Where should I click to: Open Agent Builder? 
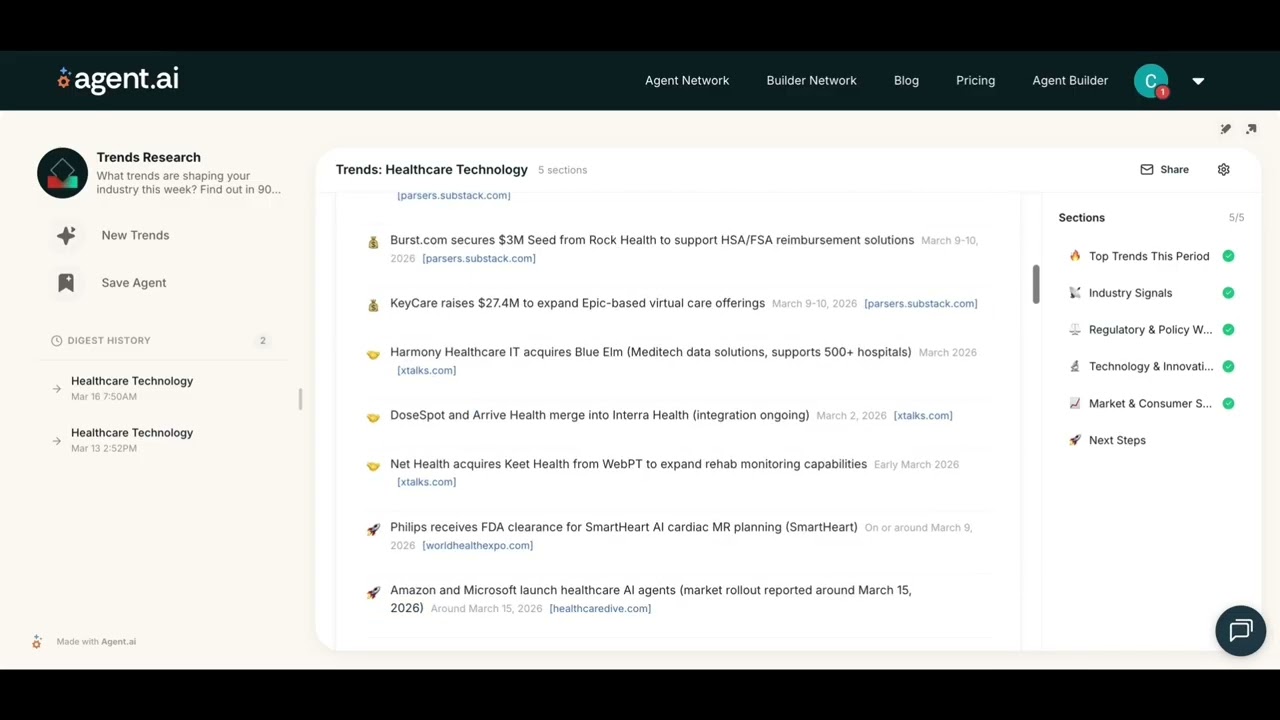pyautogui.click(x=1070, y=80)
